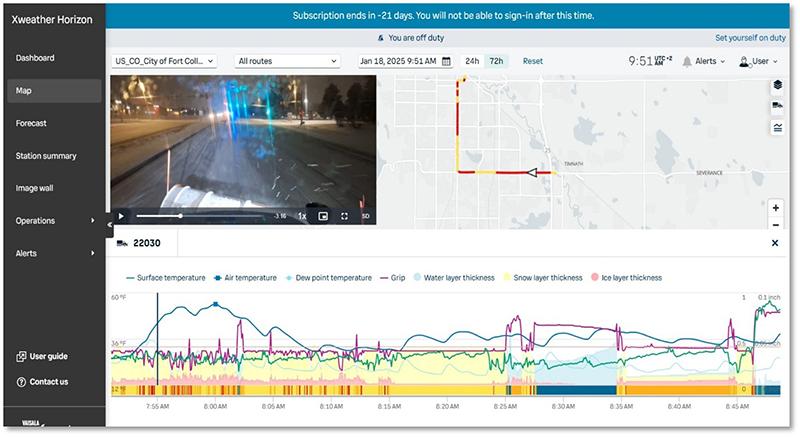Click the user avatar icon

744,62
